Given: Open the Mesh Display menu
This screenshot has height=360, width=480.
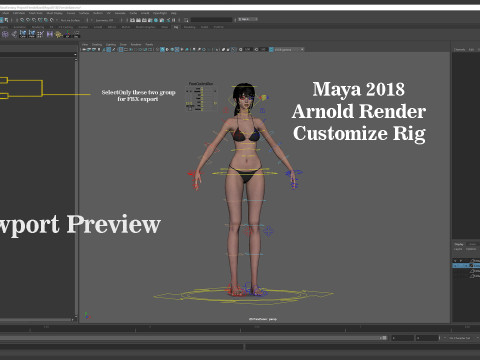Looking at the screenshot, I should (x=55, y=13).
